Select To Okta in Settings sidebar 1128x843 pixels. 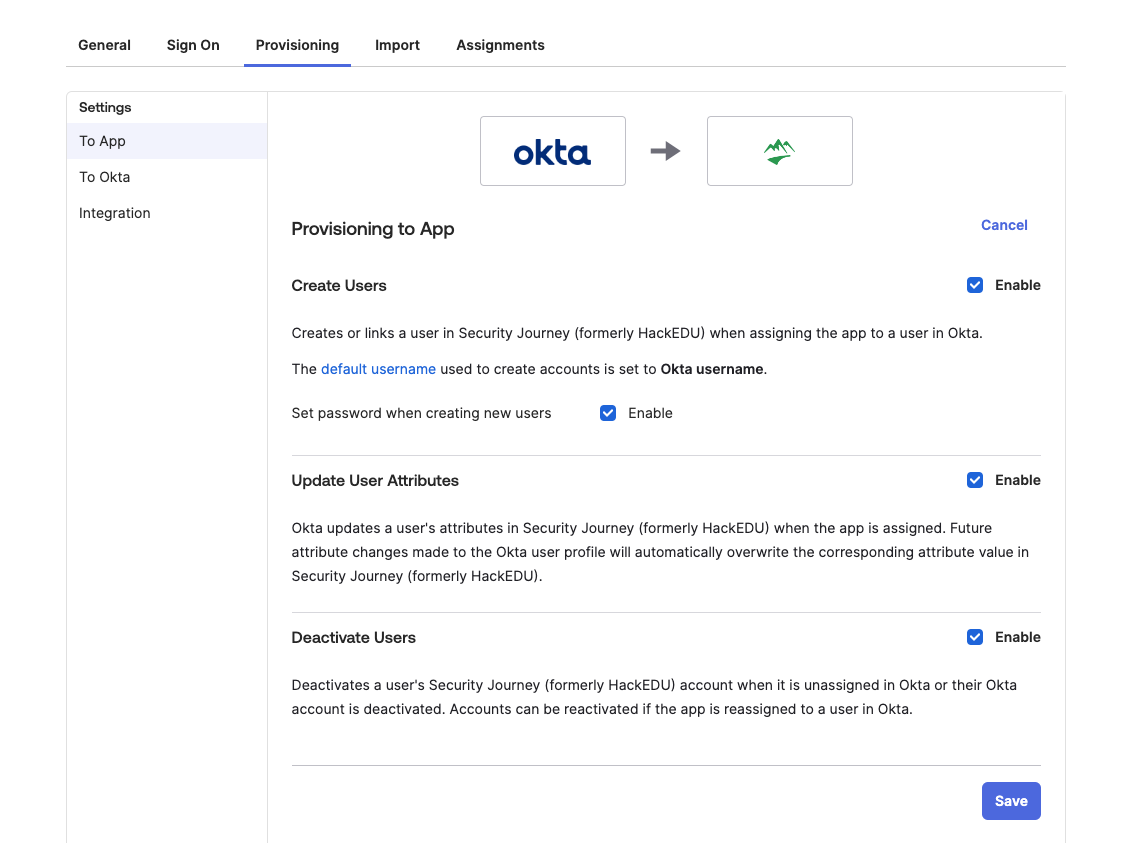[167, 177]
